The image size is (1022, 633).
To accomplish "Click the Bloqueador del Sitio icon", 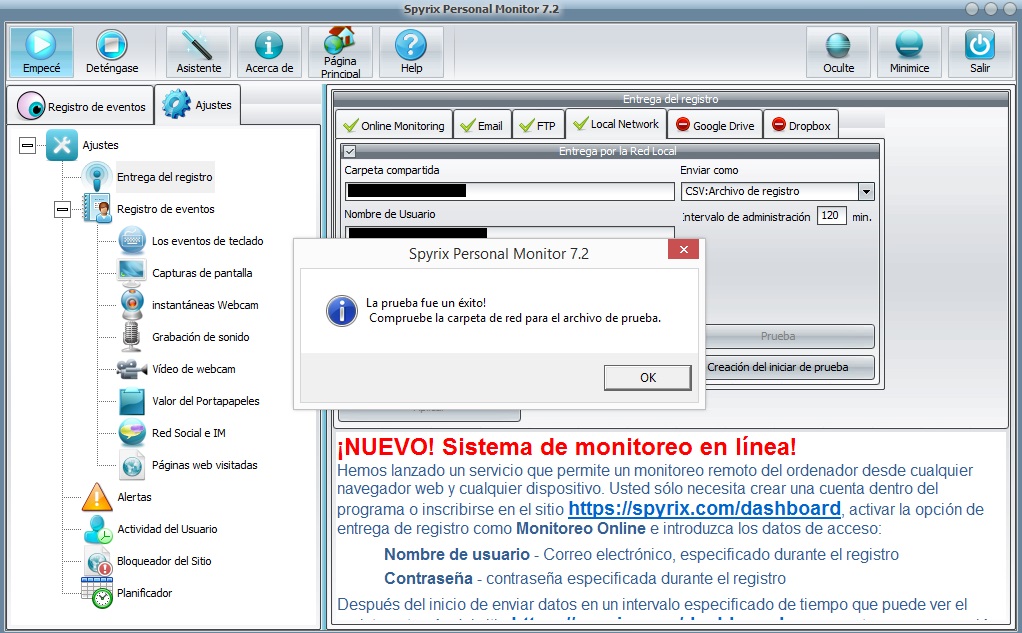I will coord(98,561).
